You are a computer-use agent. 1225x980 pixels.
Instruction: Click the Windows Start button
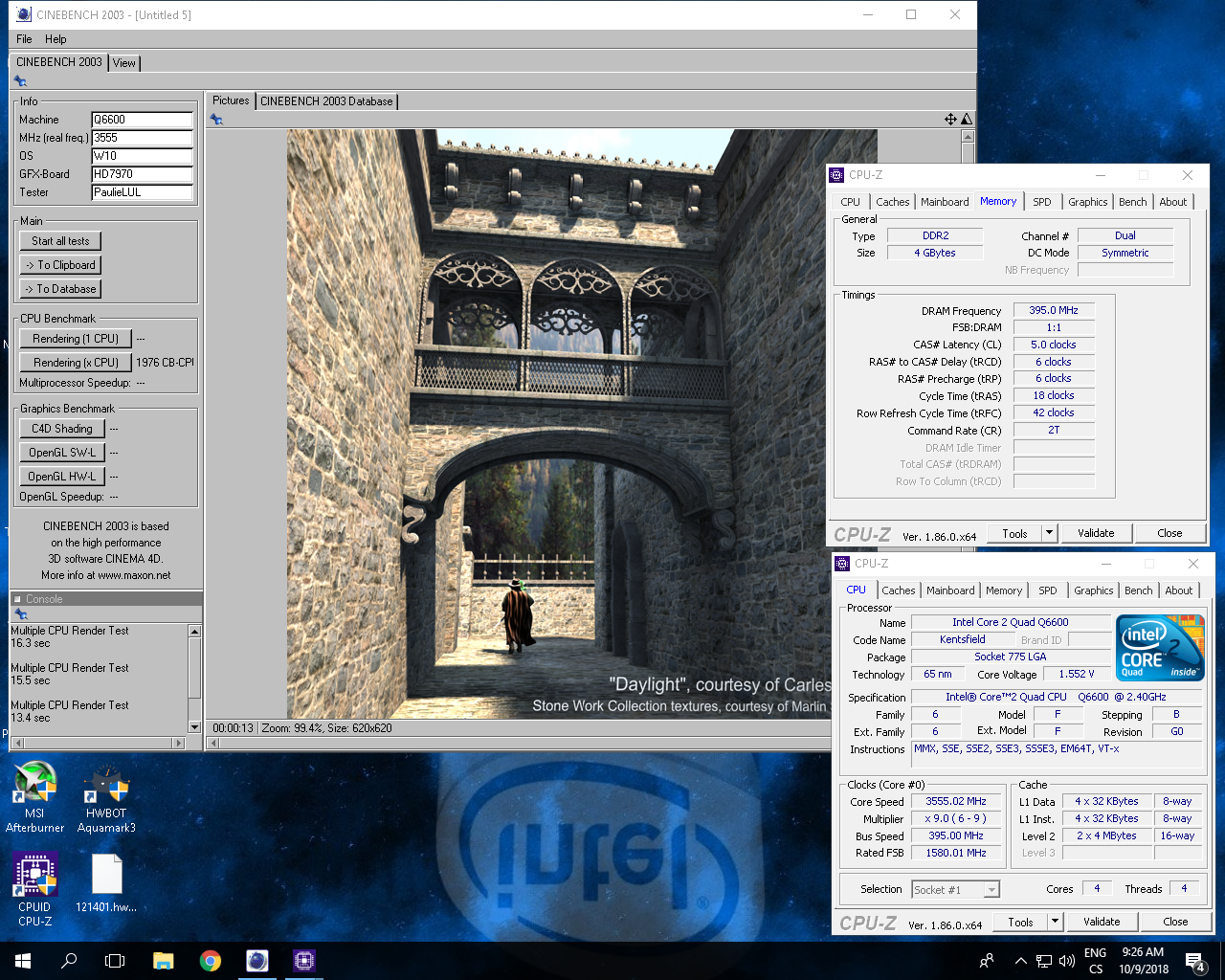point(23,961)
